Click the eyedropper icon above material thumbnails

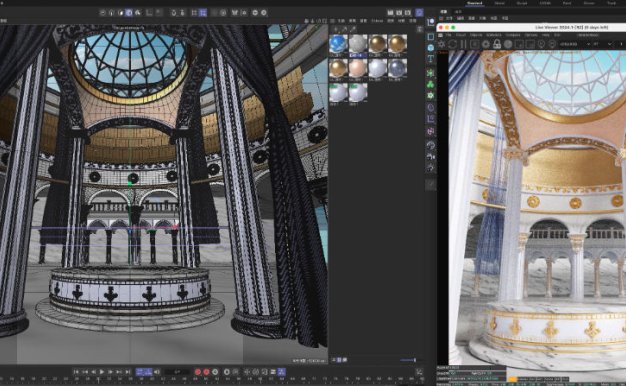[353, 29]
